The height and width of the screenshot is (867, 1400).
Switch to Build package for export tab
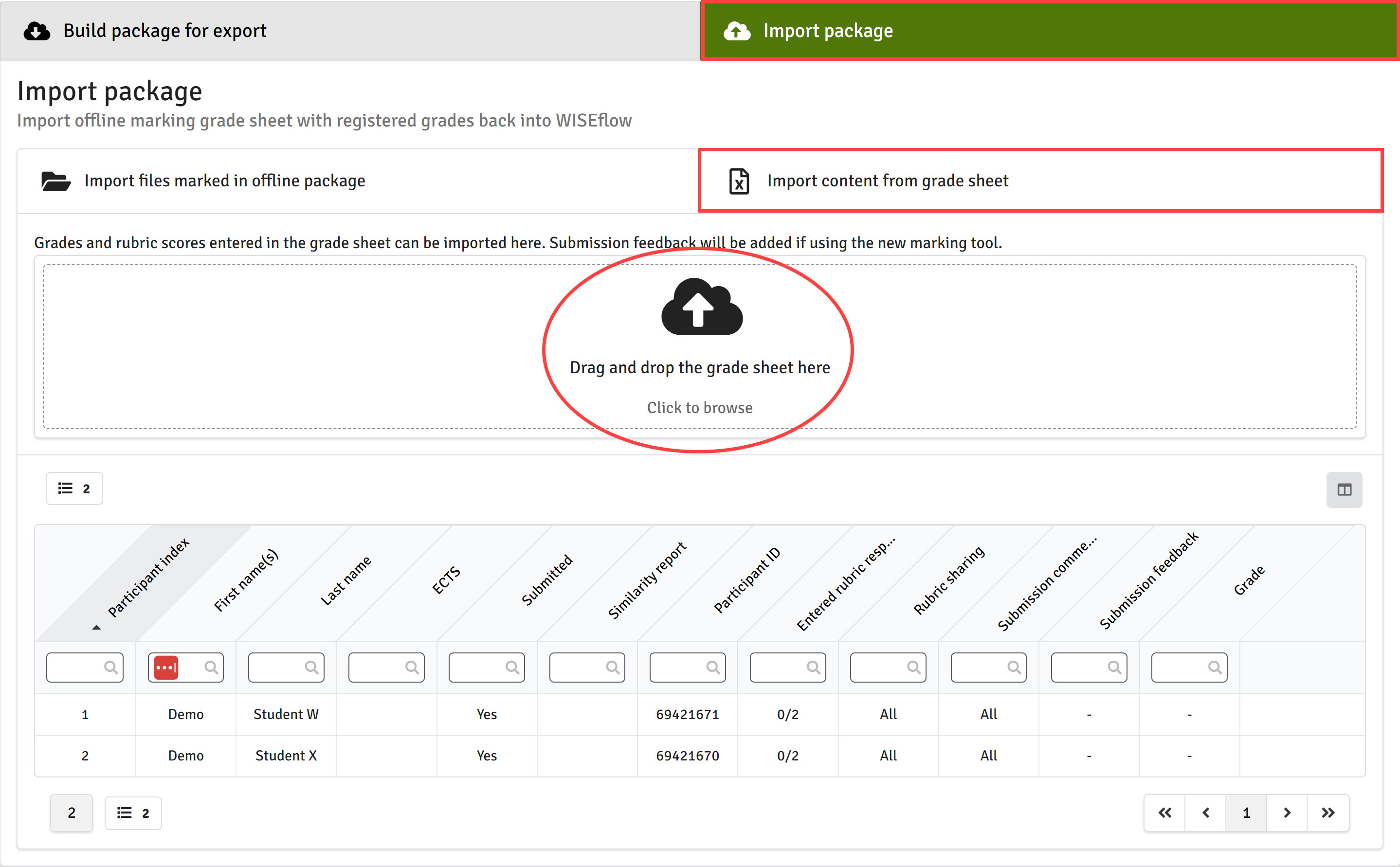click(x=350, y=30)
